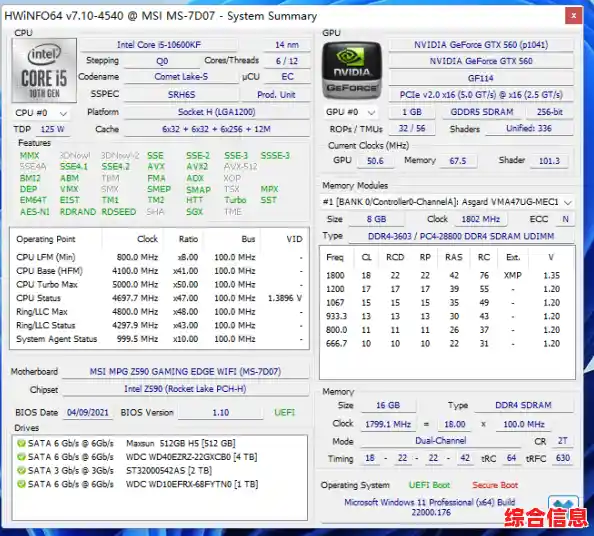594x536 pixels.
Task: Select the 1200 frequency timing row
Action: [447, 289]
